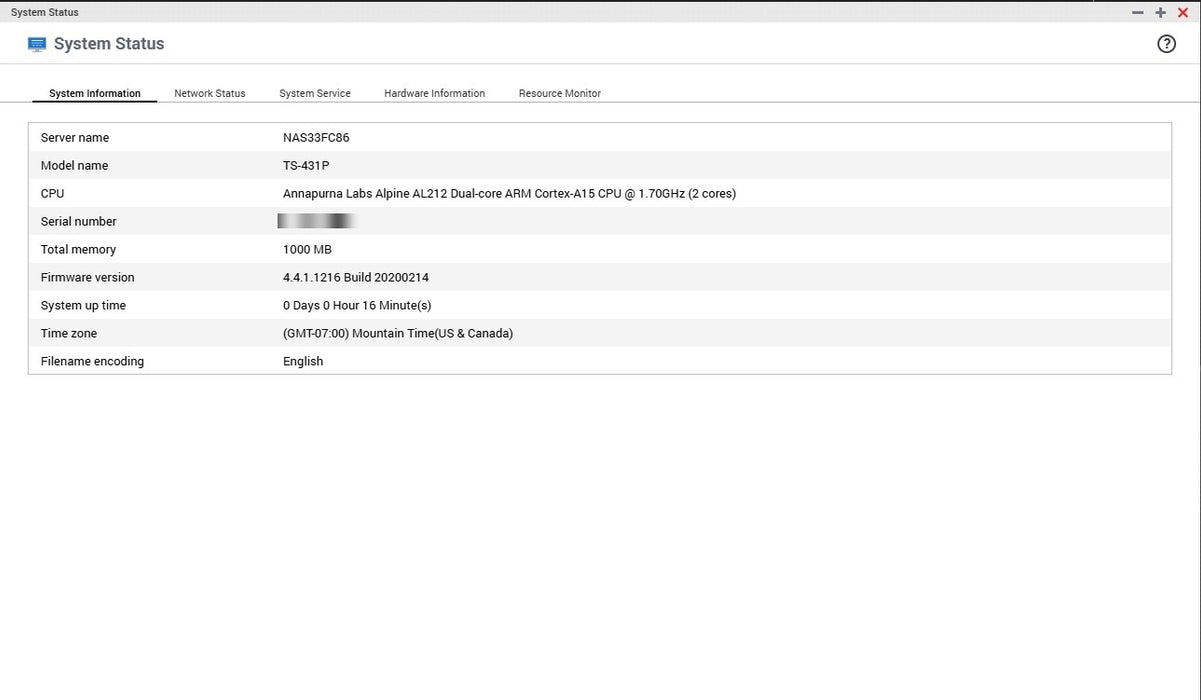
Task: Click the System Status heading text
Action: [109, 44]
